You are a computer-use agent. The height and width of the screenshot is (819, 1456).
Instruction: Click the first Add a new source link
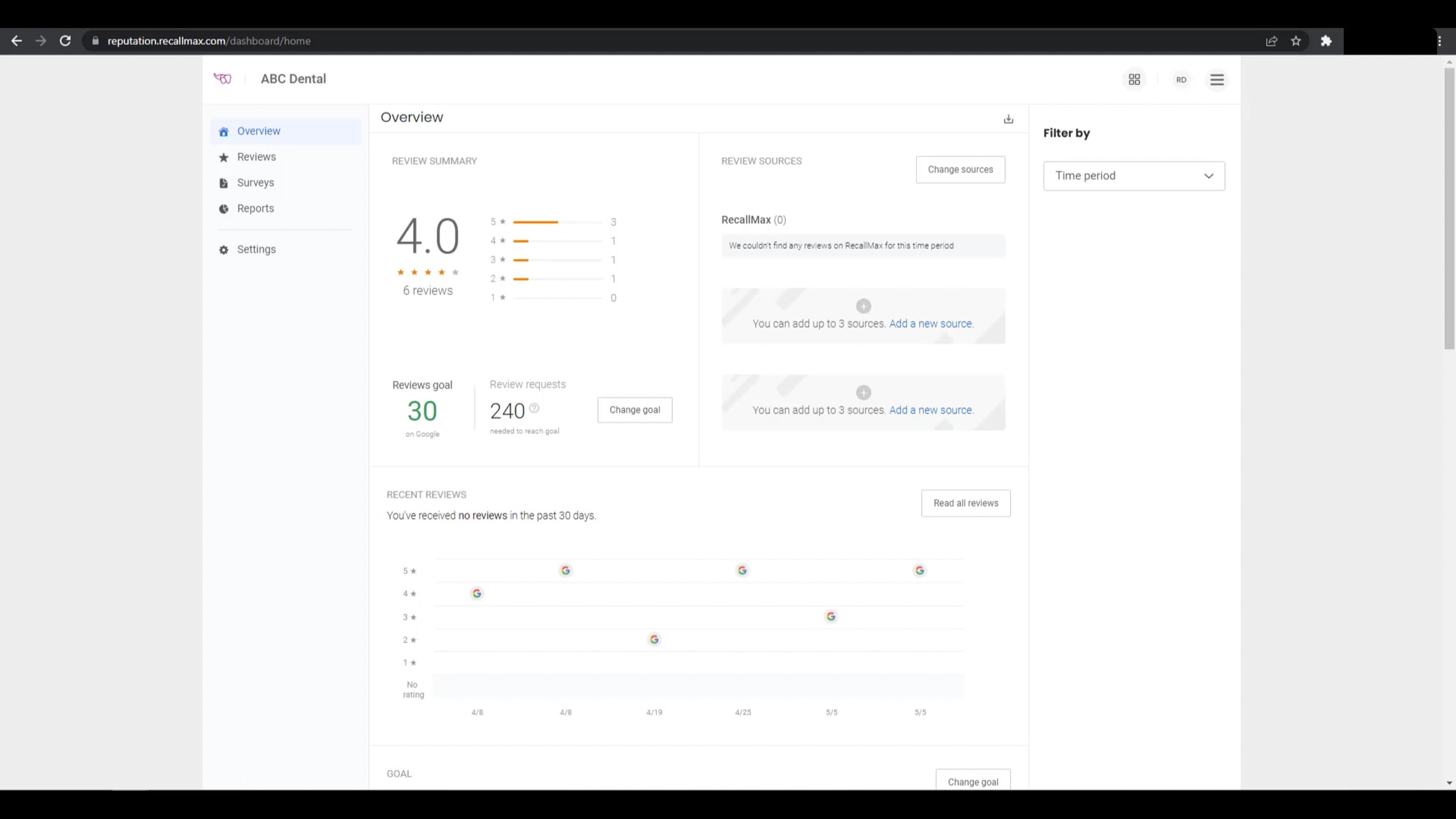pyautogui.click(x=930, y=324)
